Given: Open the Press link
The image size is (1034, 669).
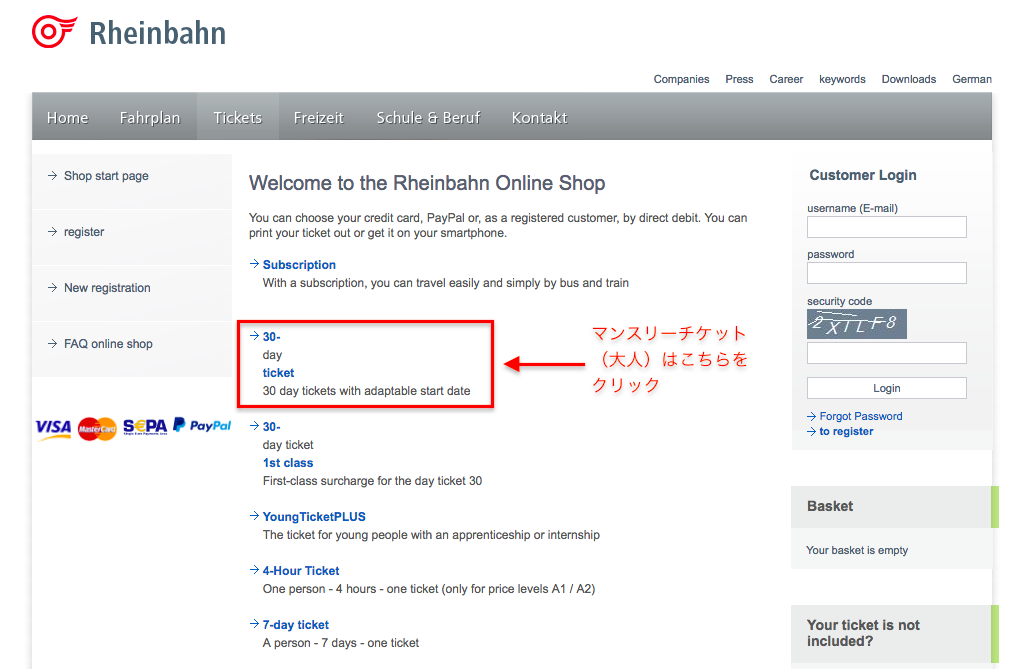Looking at the screenshot, I should point(739,79).
